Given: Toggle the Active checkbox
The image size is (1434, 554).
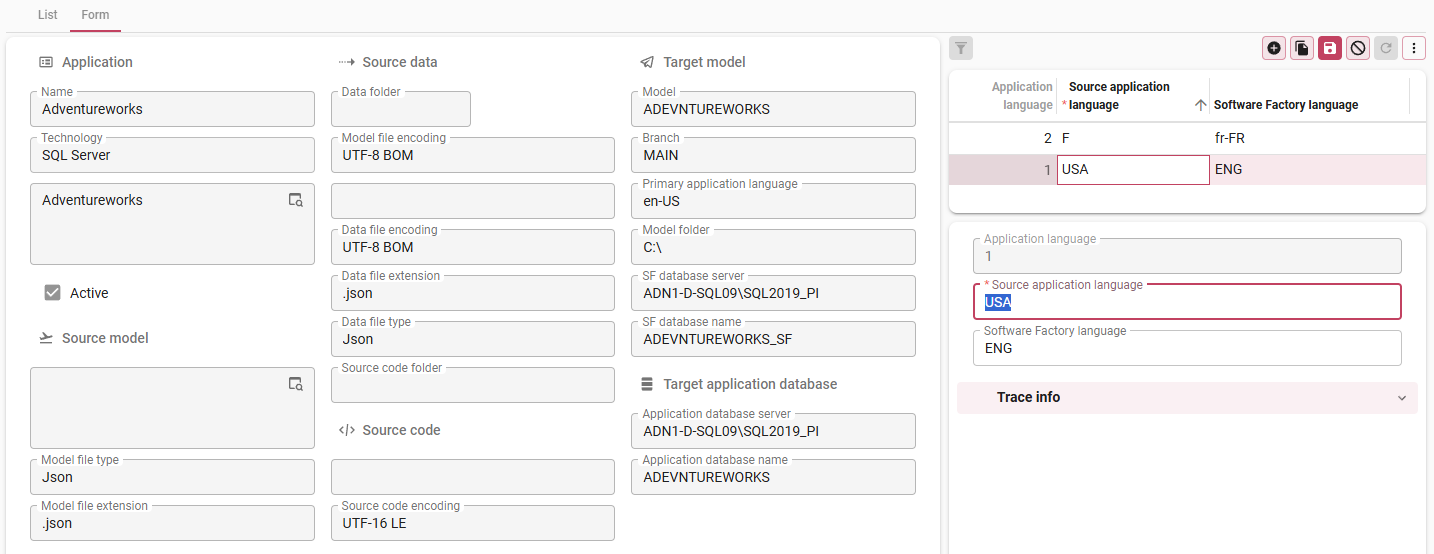Looking at the screenshot, I should coord(53,293).
